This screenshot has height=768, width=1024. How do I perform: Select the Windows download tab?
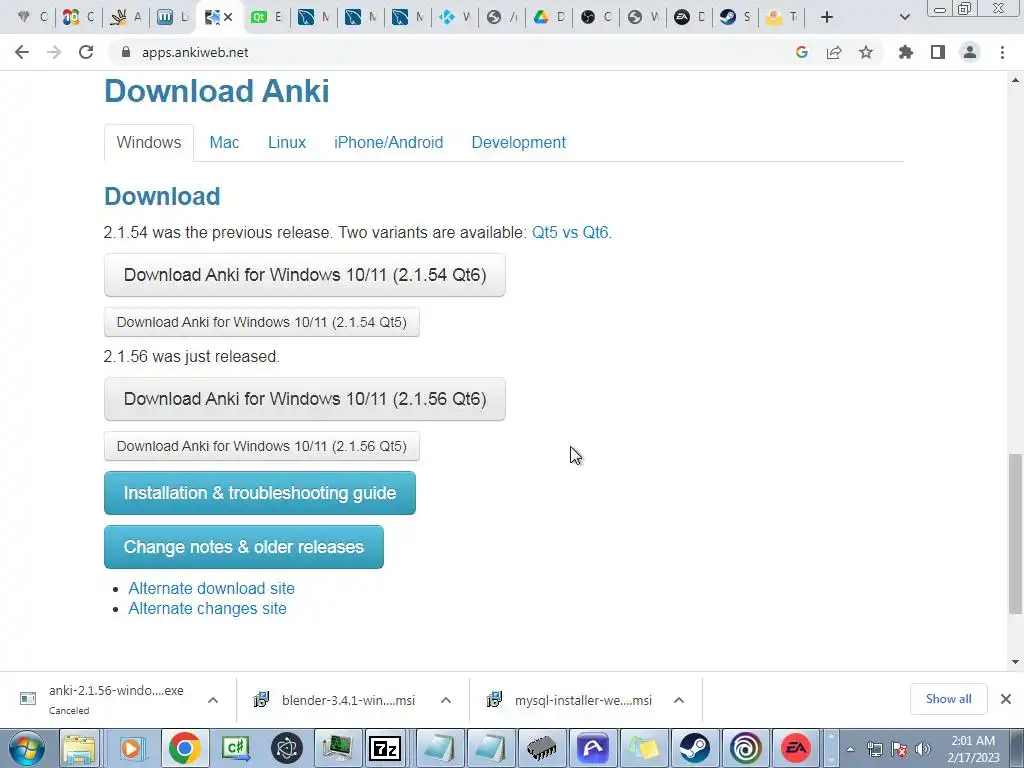[149, 142]
